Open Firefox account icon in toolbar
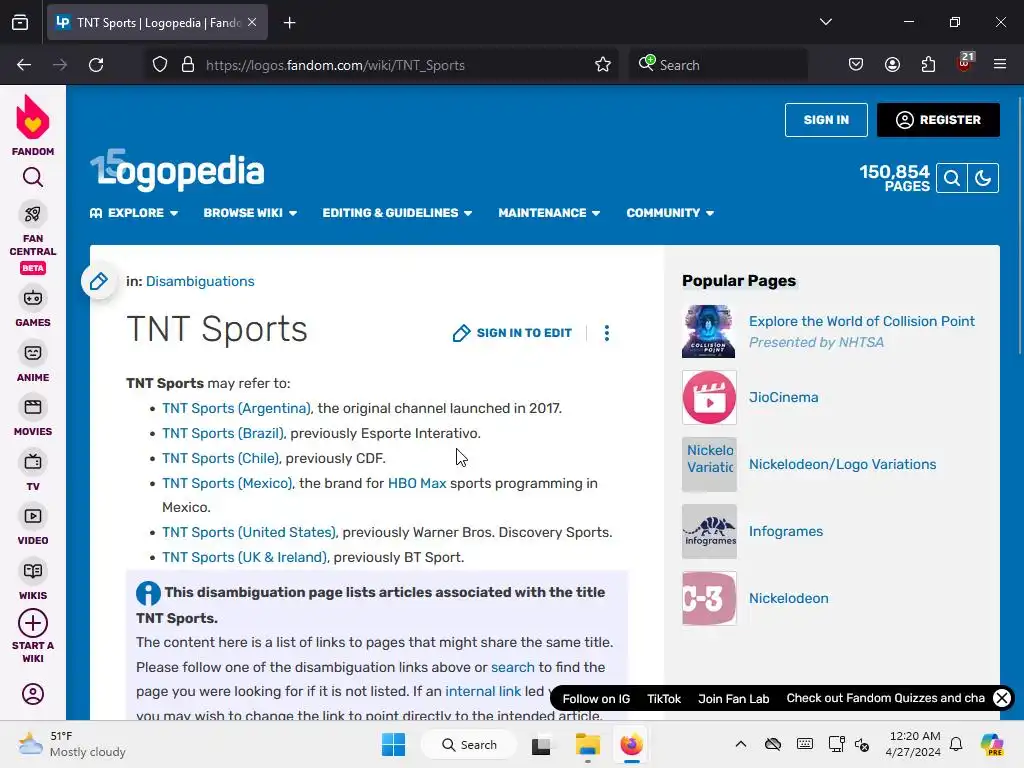 (892, 65)
